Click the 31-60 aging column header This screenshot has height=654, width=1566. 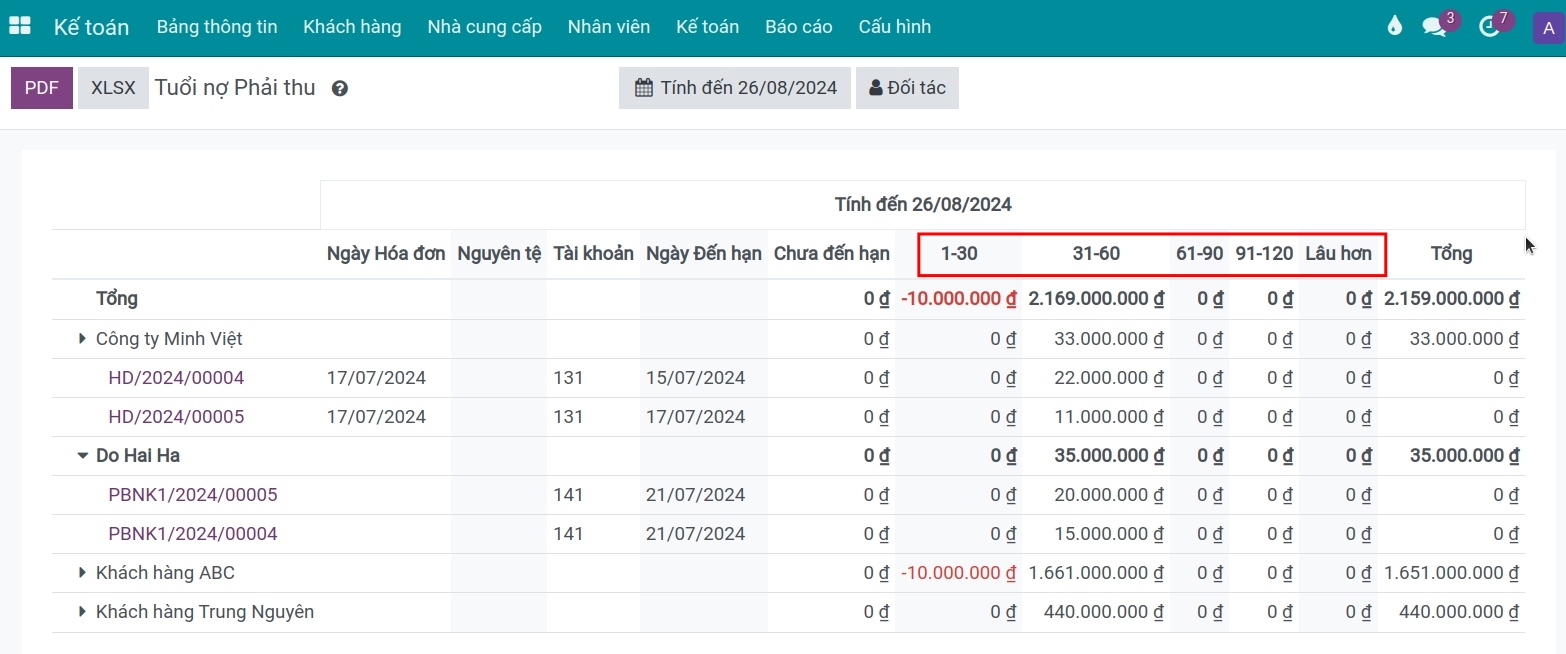tap(1096, 254)
